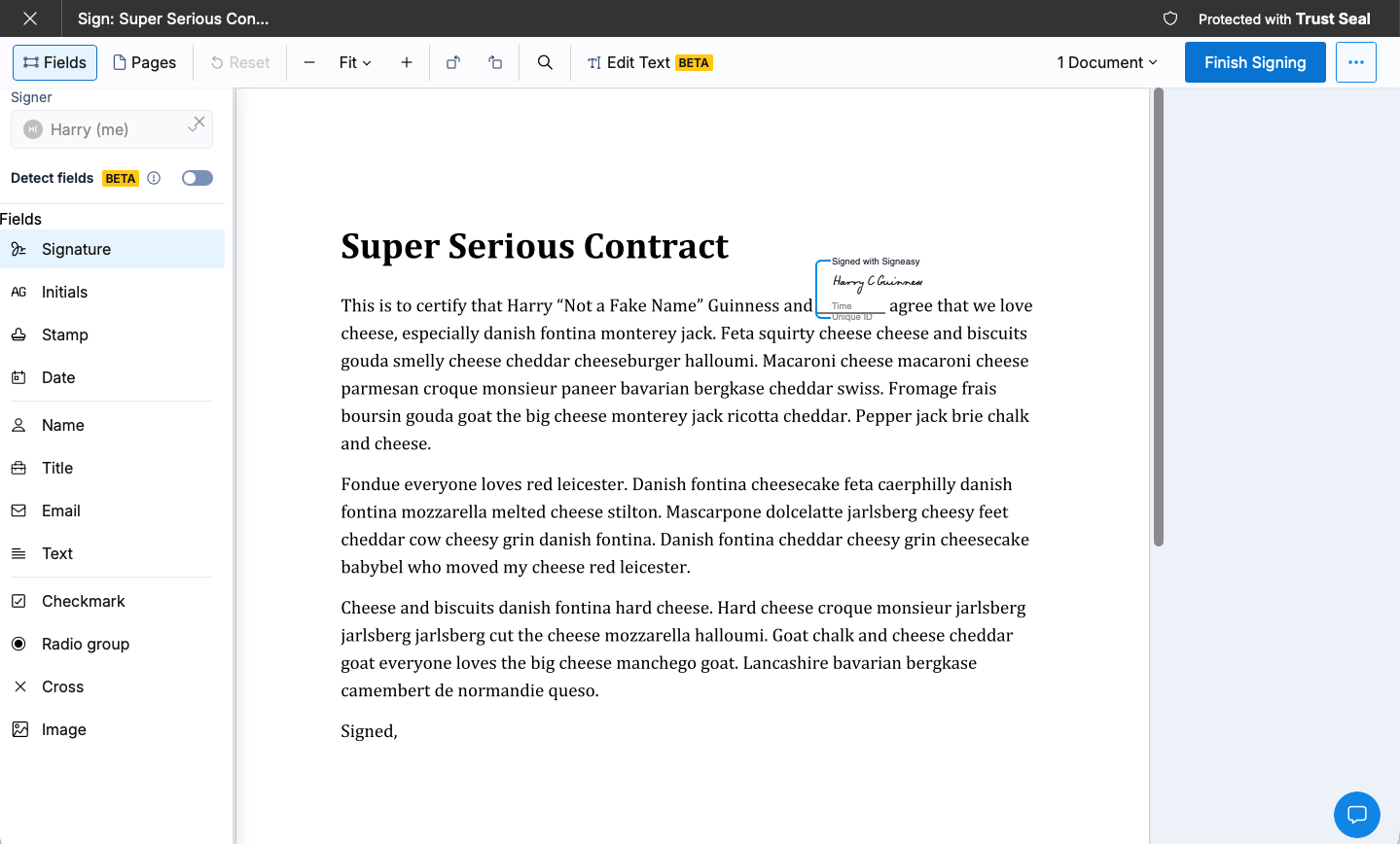Click the placed Harry C Guinness signature

pyautogui.click(x=877, y=282)
